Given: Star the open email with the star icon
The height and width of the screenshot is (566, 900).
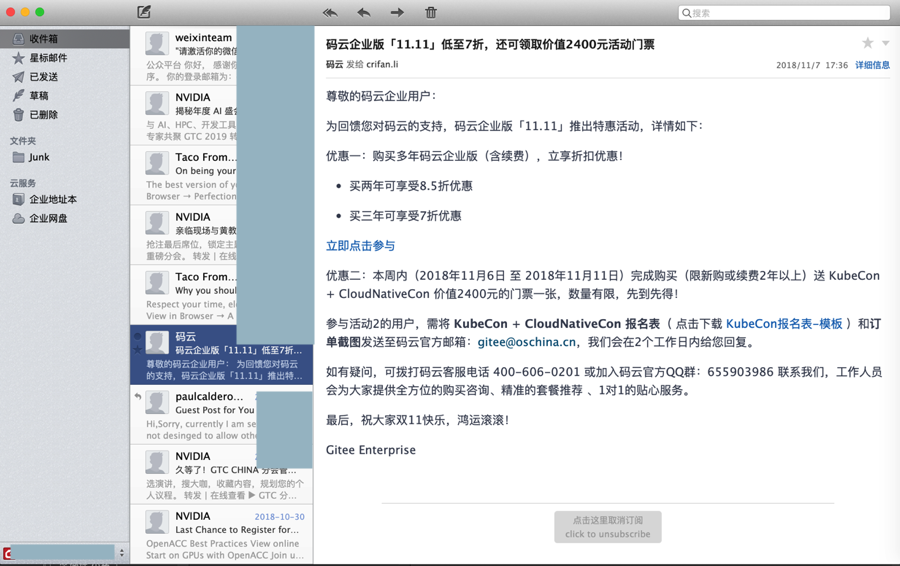Looking at the screenshot, I should point(868,43).
